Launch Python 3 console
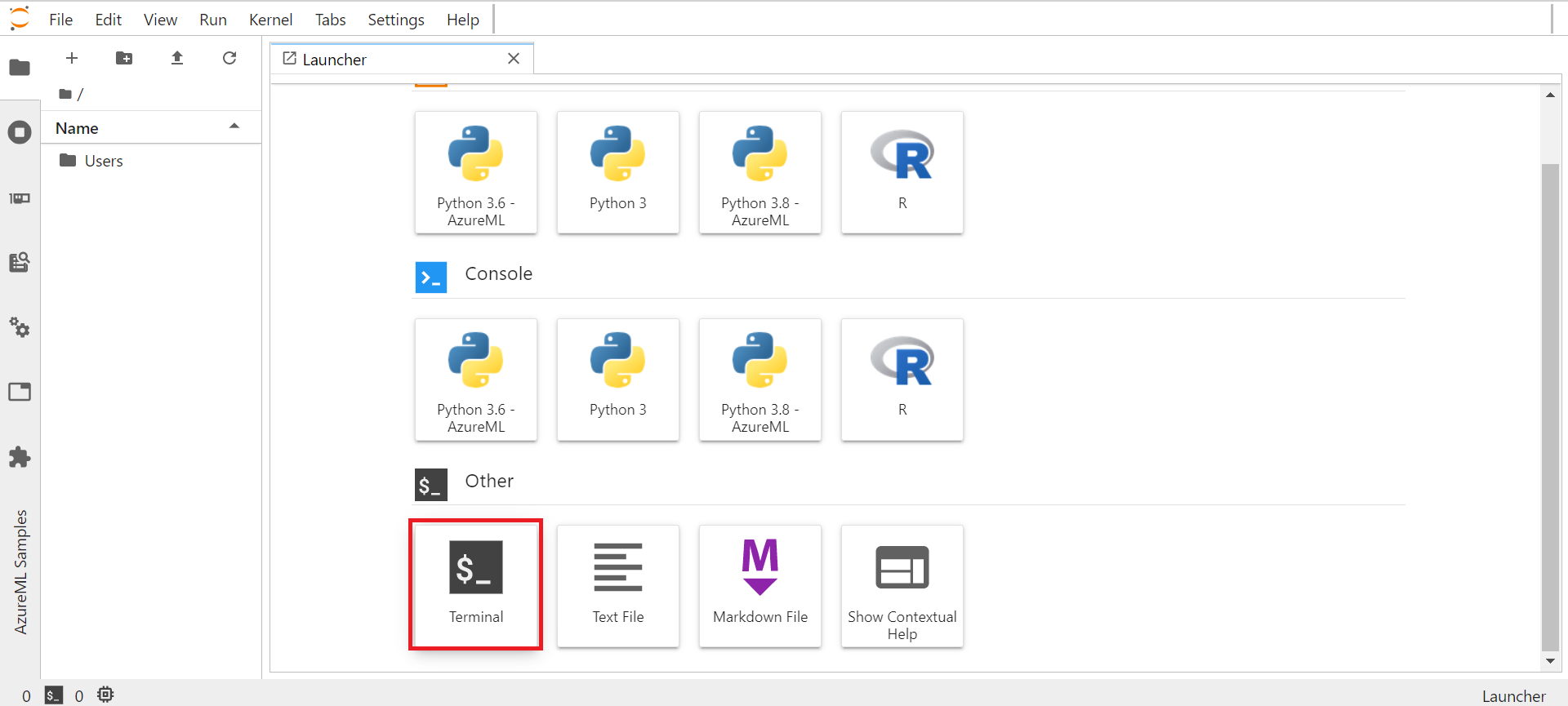The height and width of the screenshot is (706, 1568). pyautogui.click(x=618, y=380)
